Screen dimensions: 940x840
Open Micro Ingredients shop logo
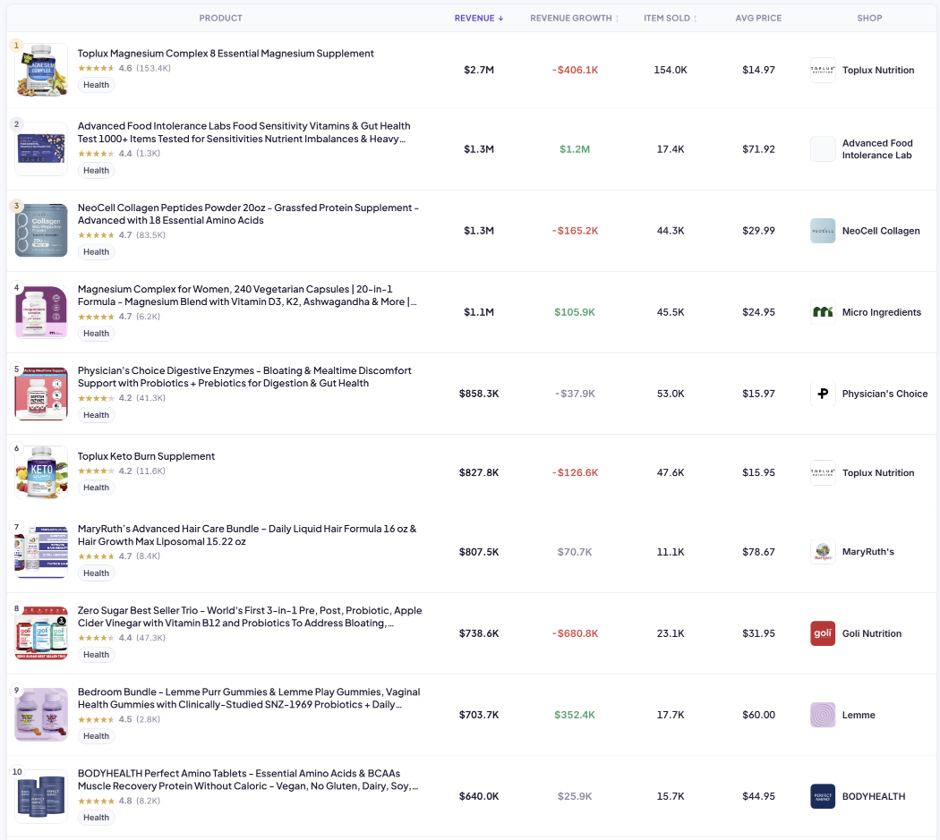click(x=822, y=312)
